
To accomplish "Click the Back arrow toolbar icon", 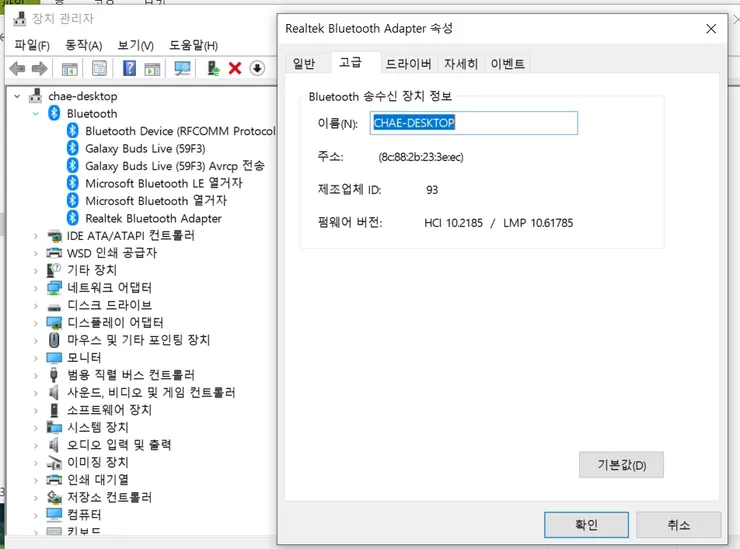I will pyautogui.click(x=17, y=69).
